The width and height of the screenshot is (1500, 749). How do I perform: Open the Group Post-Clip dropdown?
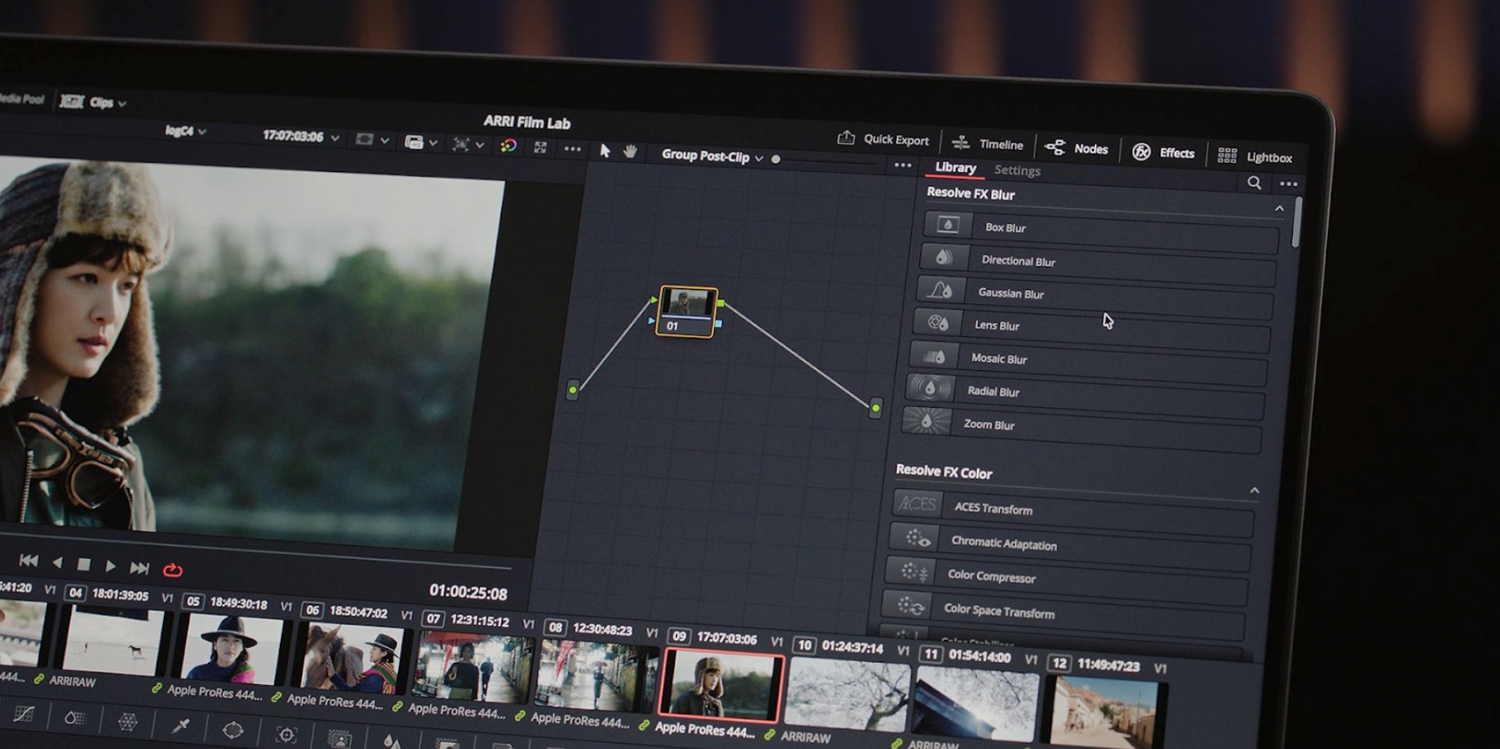(x=712, y=156)
